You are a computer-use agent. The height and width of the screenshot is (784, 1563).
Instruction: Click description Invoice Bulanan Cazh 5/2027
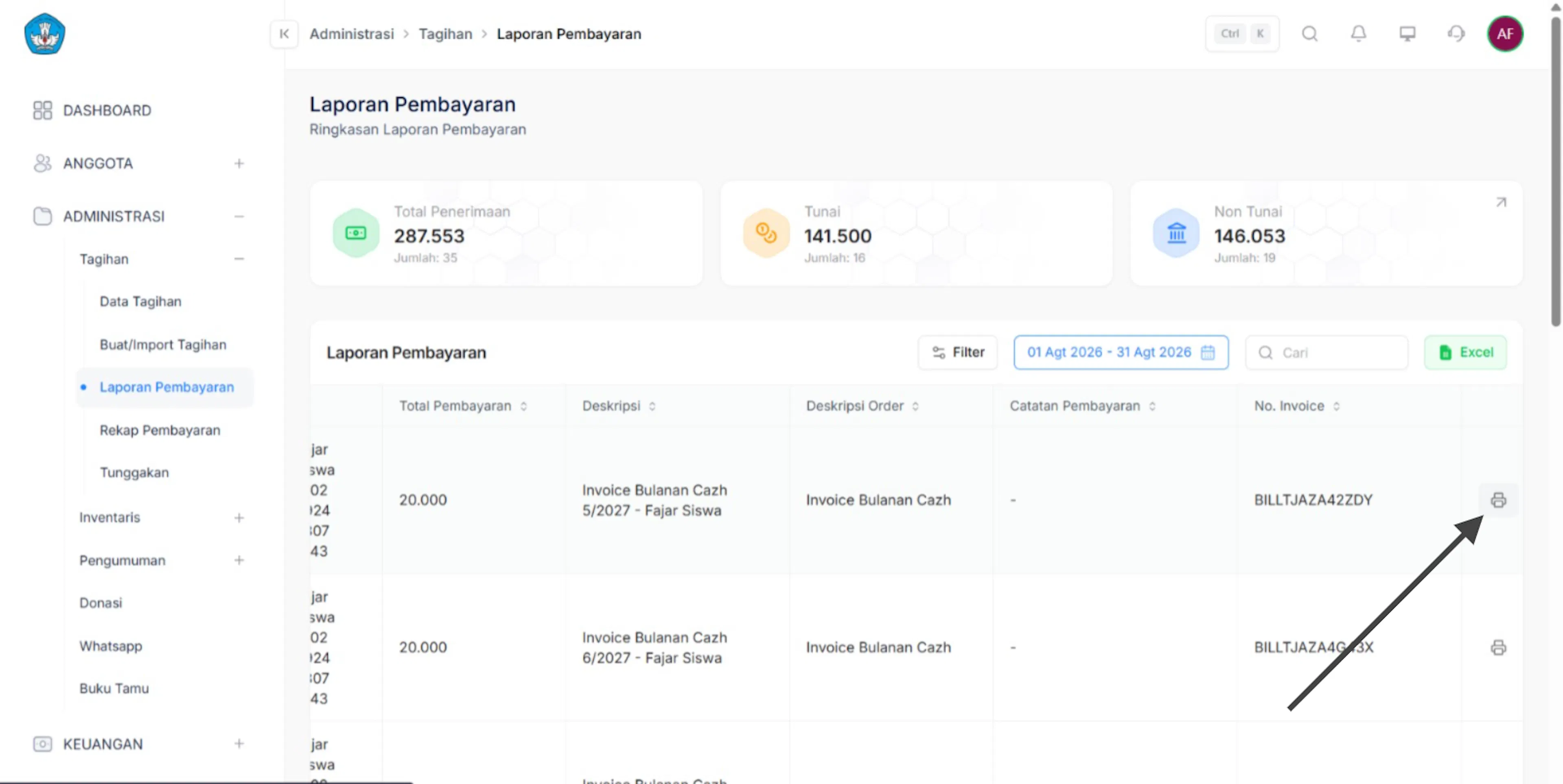654,500
